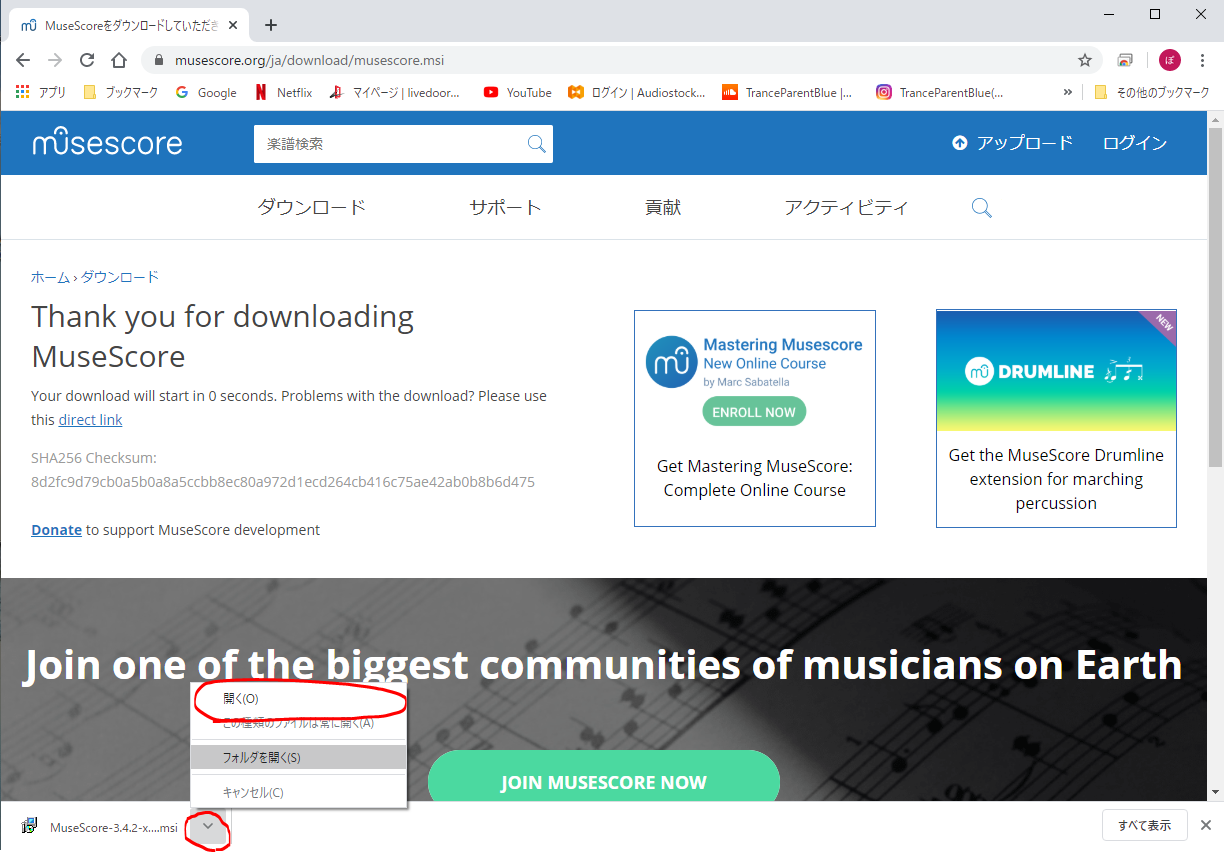The image size is (1224, 852).
Task: Close the MuseScore browser tab
Action: pos(235,25)
